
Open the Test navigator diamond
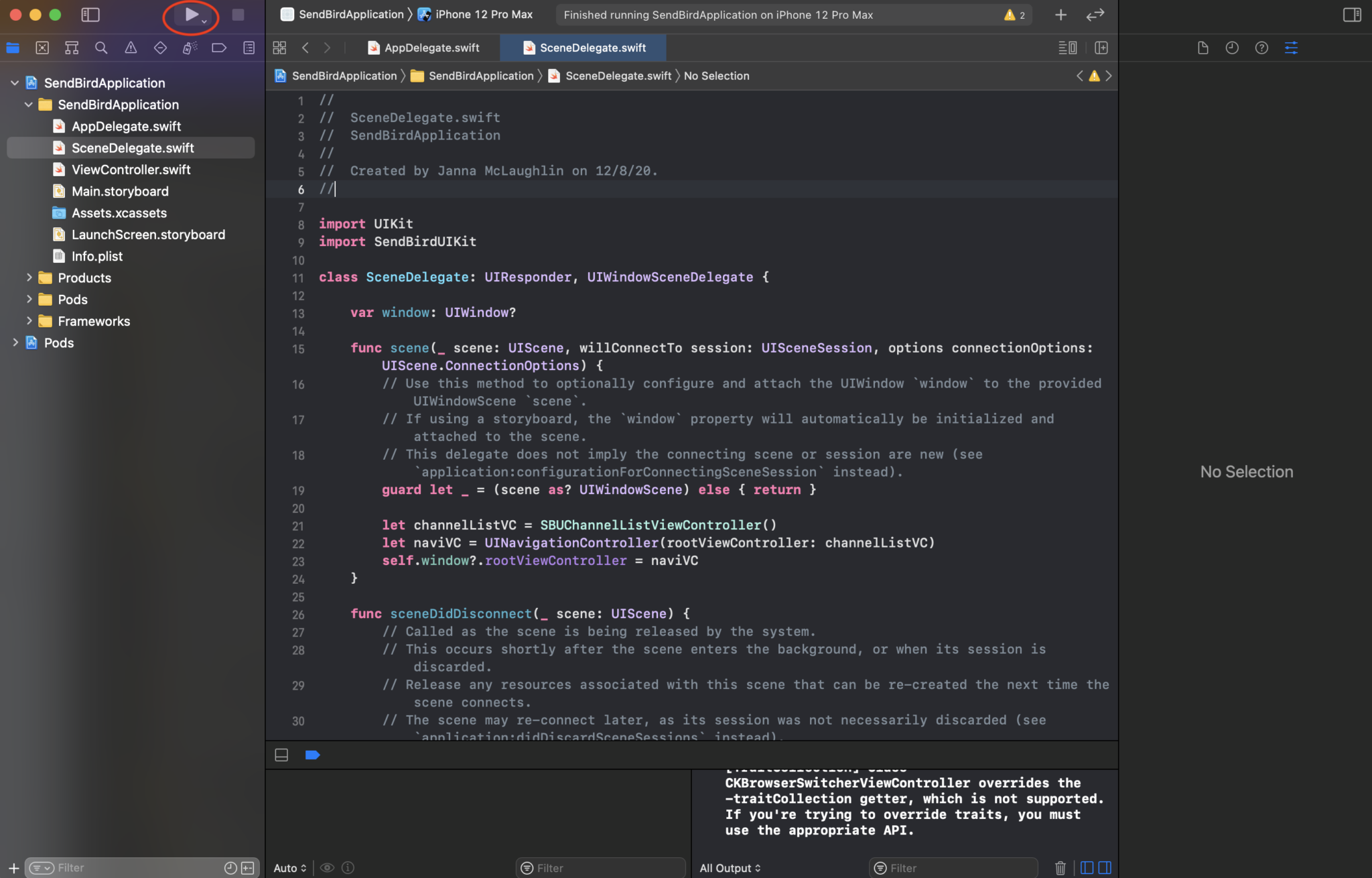click(x=160, y=48)
